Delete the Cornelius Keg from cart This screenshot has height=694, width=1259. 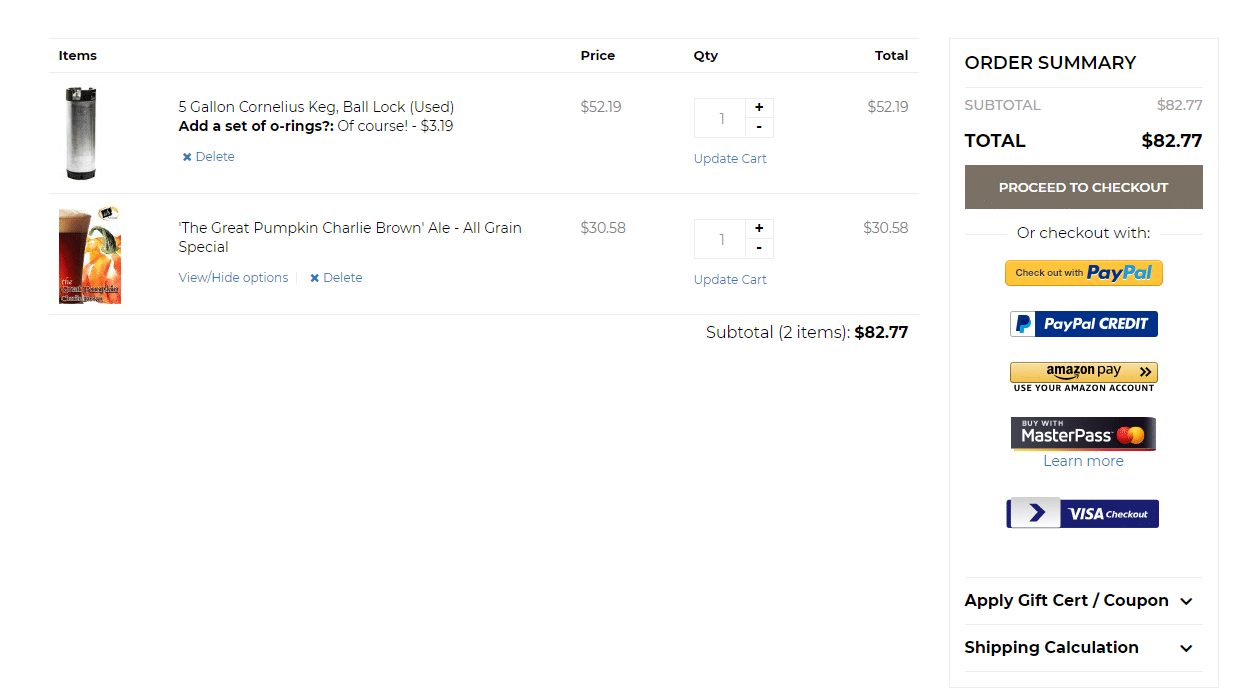coord(208,157)
